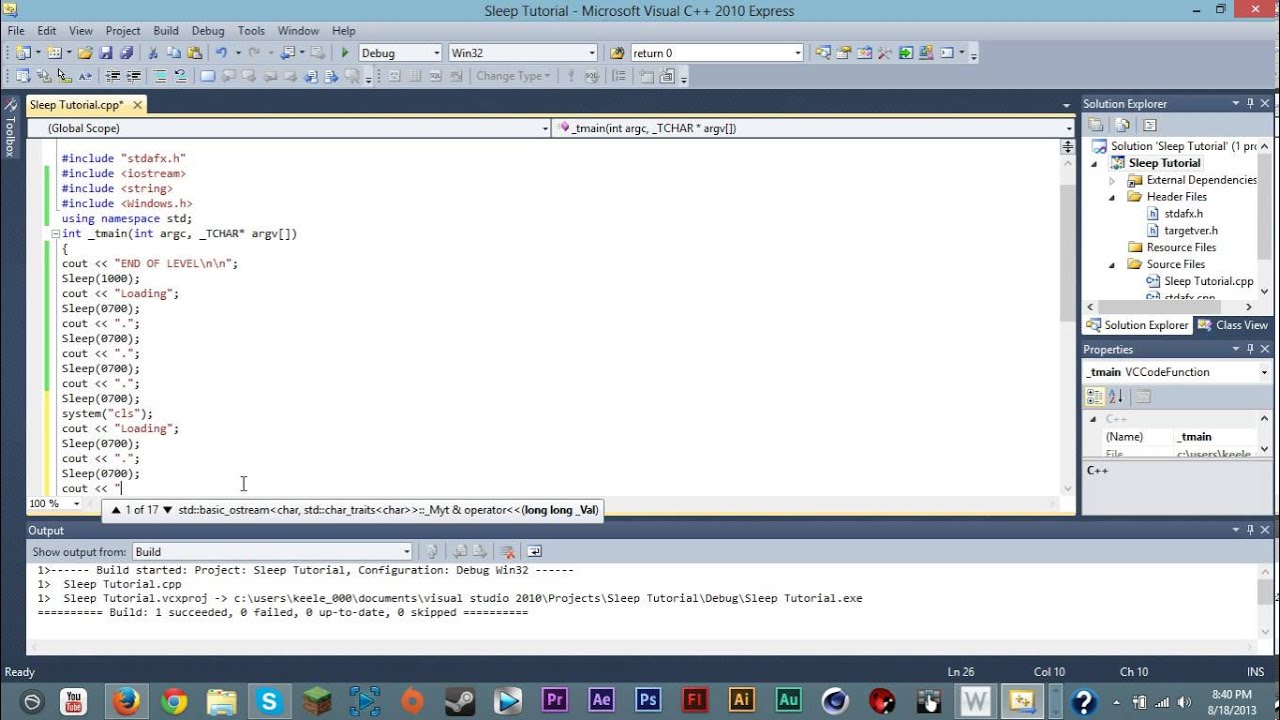Screen dimensions: 1280x720
Task: Click Solution Explorer horizontal scrollbar
Action: tap(1168, 307)
